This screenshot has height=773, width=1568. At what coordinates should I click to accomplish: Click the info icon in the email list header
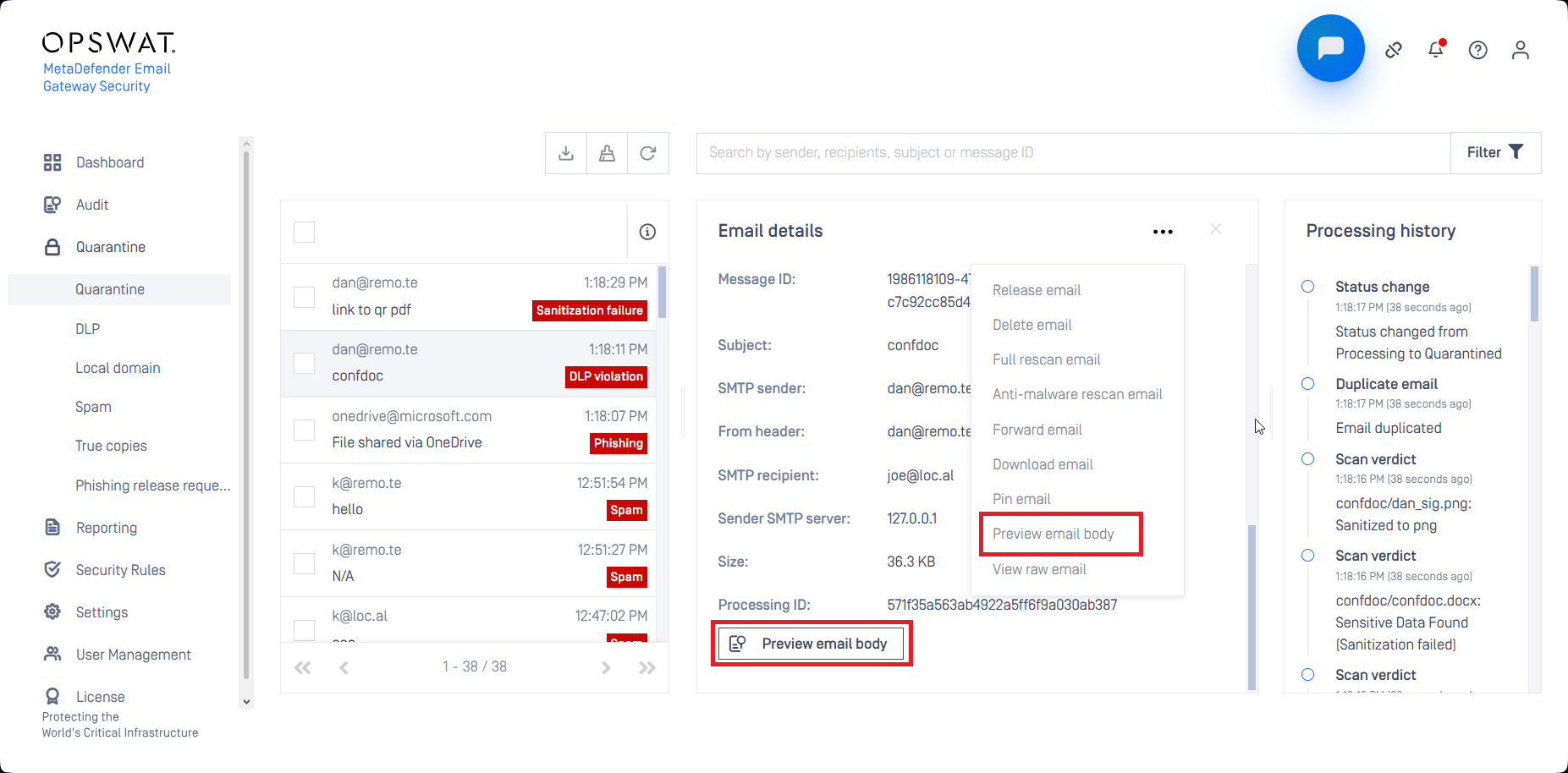click(x=647, y=232)
